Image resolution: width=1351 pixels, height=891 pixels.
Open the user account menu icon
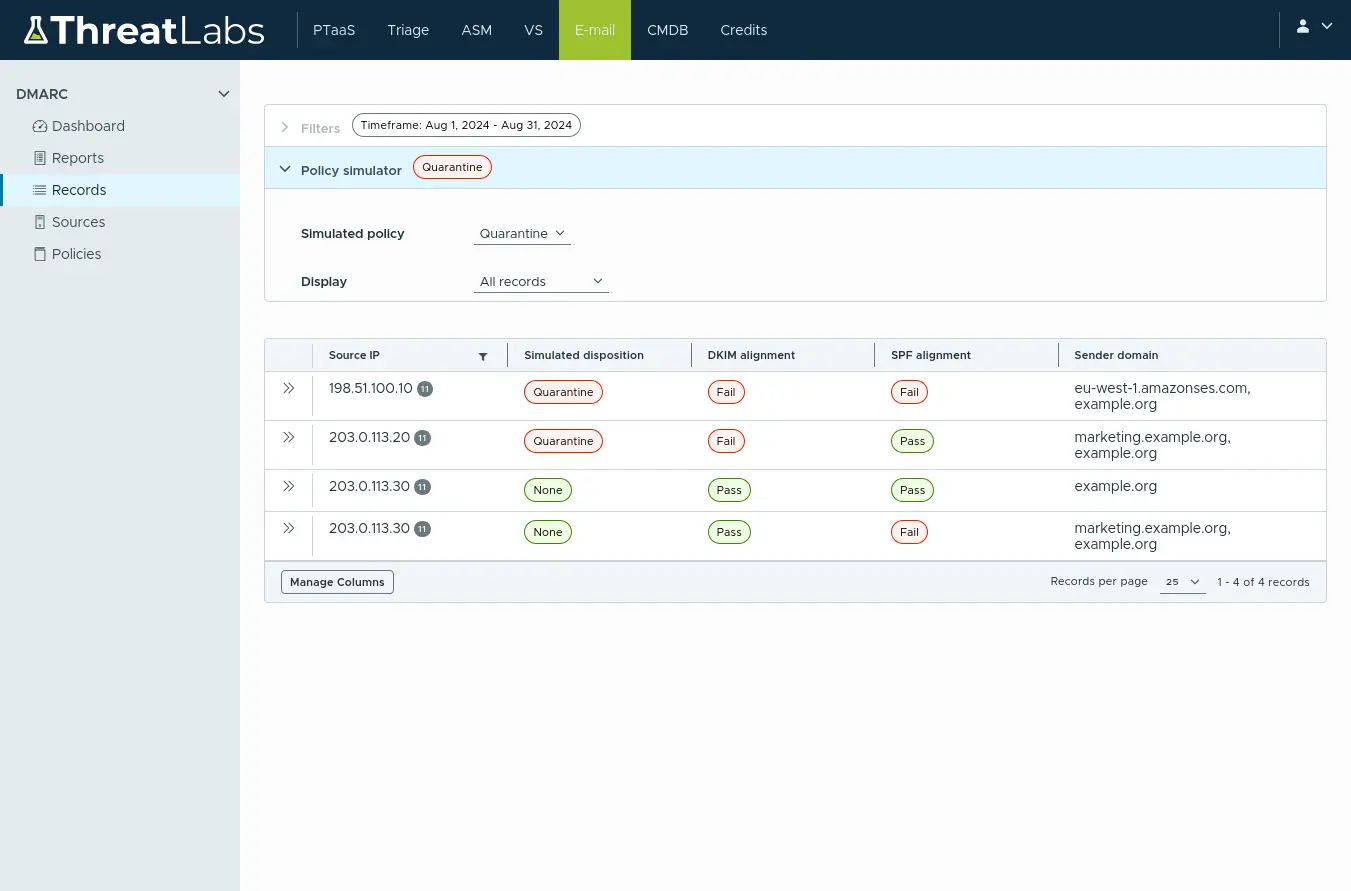(x=1303, y=26)
